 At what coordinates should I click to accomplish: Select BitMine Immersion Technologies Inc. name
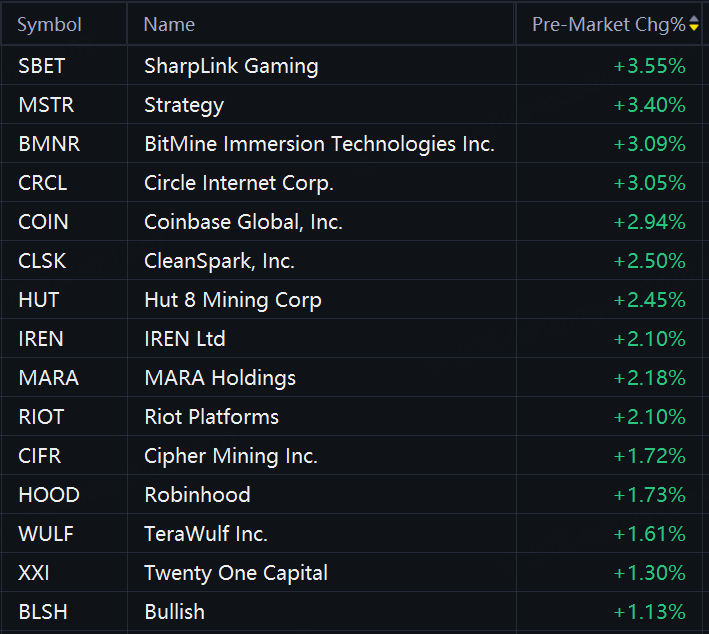(319, 144)
